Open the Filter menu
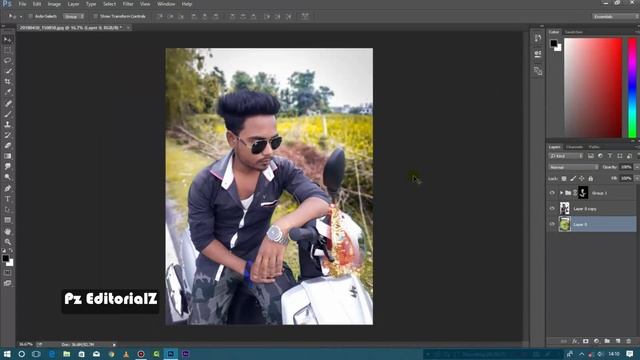The width and height of the screenshot is (640, 360). (x=128, y=4)
